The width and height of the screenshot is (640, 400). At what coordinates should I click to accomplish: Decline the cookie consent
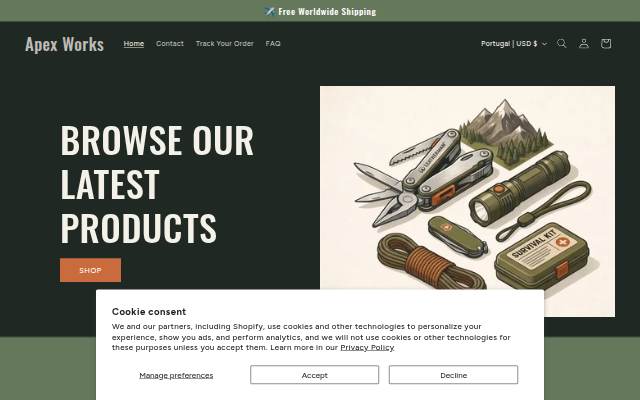453,375
